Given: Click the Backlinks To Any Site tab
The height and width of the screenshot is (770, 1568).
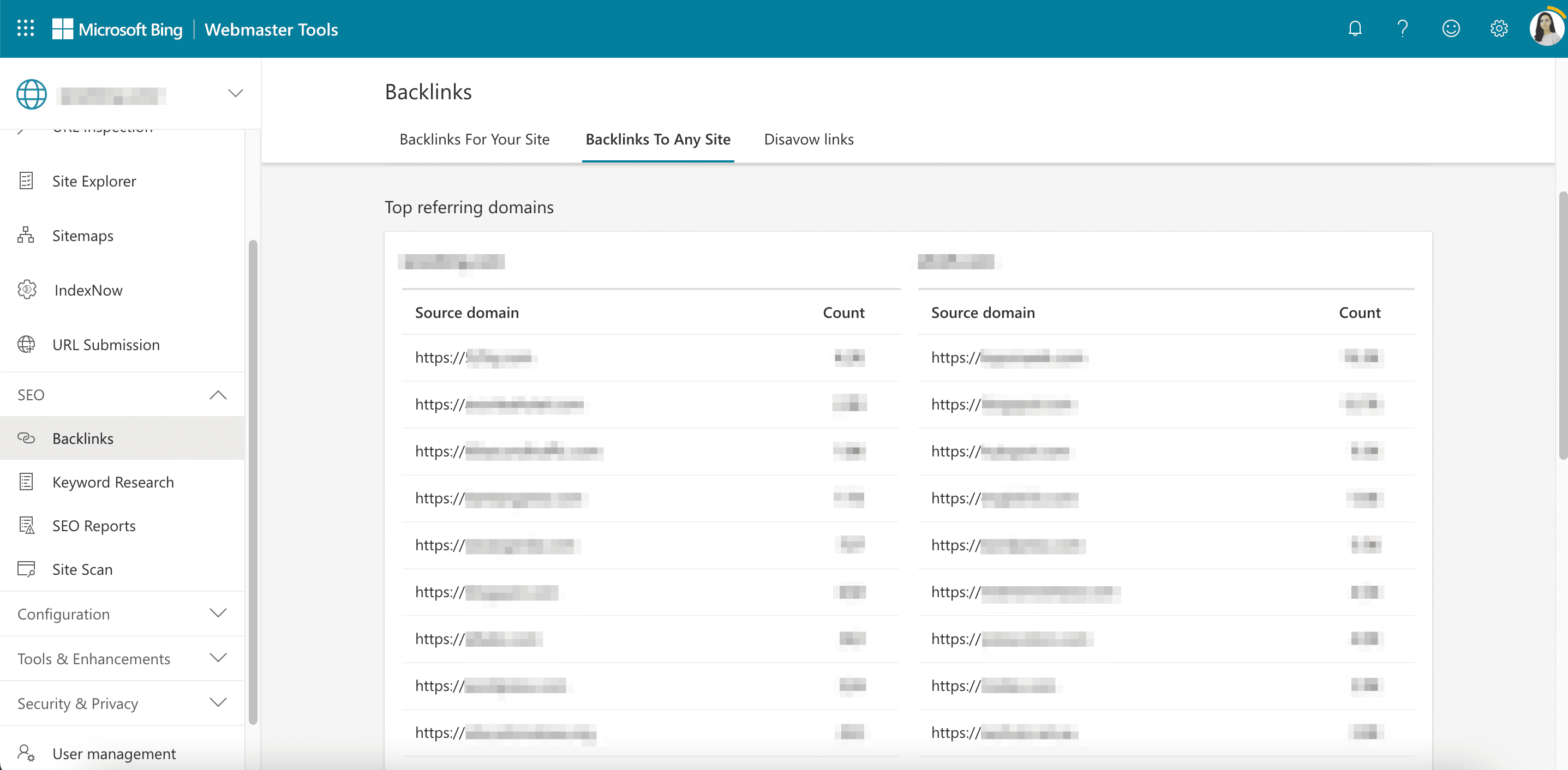Looking at the screenshot, I should pyautogui.click(x=658, y=139).
